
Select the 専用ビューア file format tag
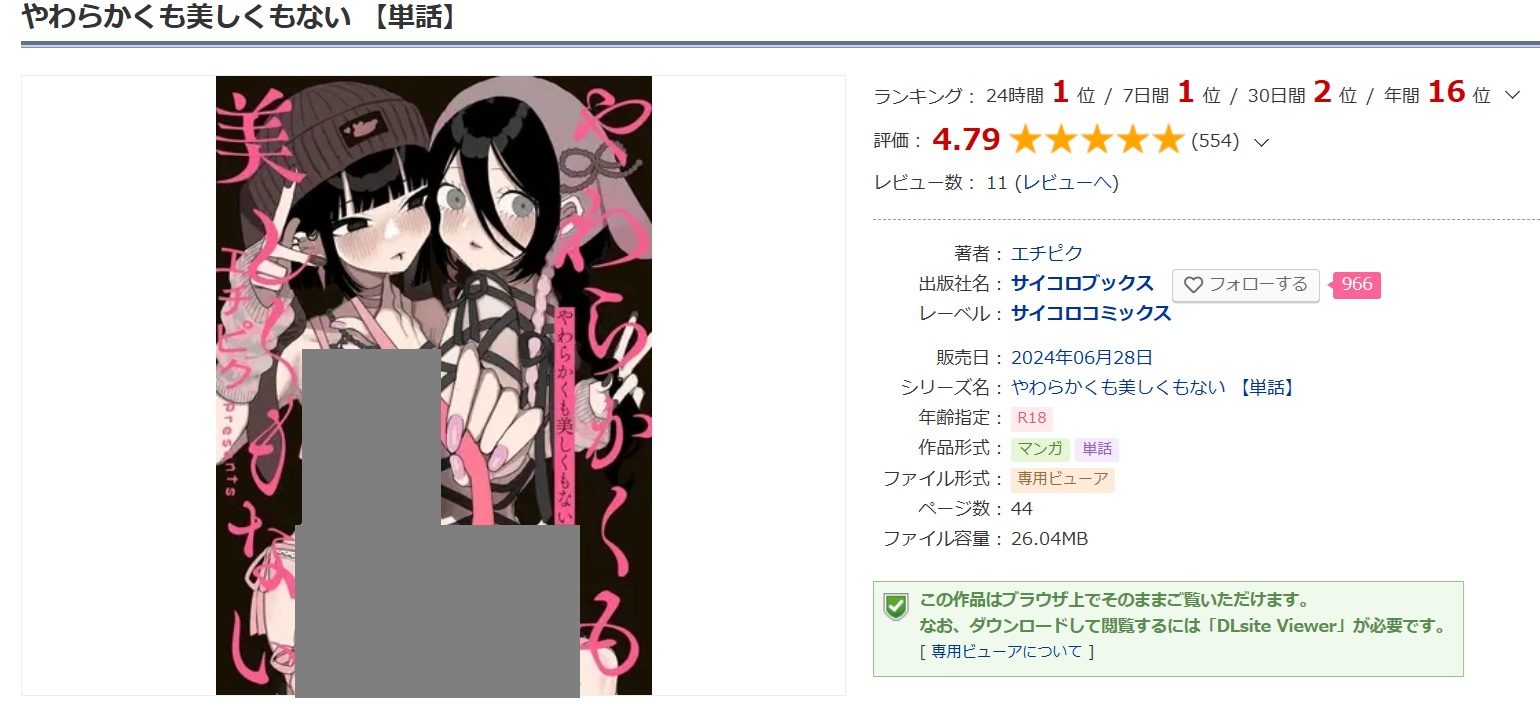(1063, 479)
